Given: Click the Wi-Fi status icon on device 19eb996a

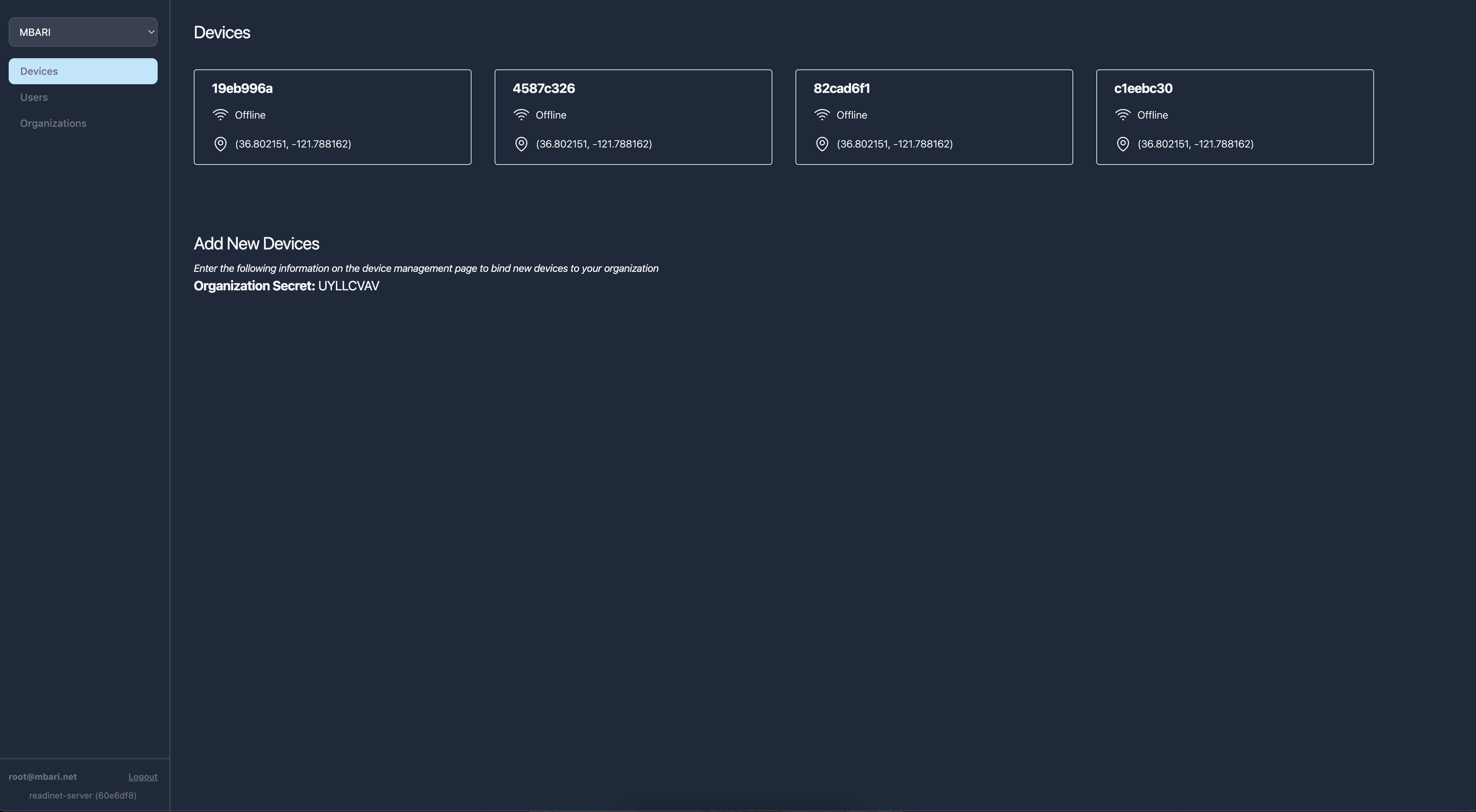Looking at the screenshot, I should pos(221,115).
